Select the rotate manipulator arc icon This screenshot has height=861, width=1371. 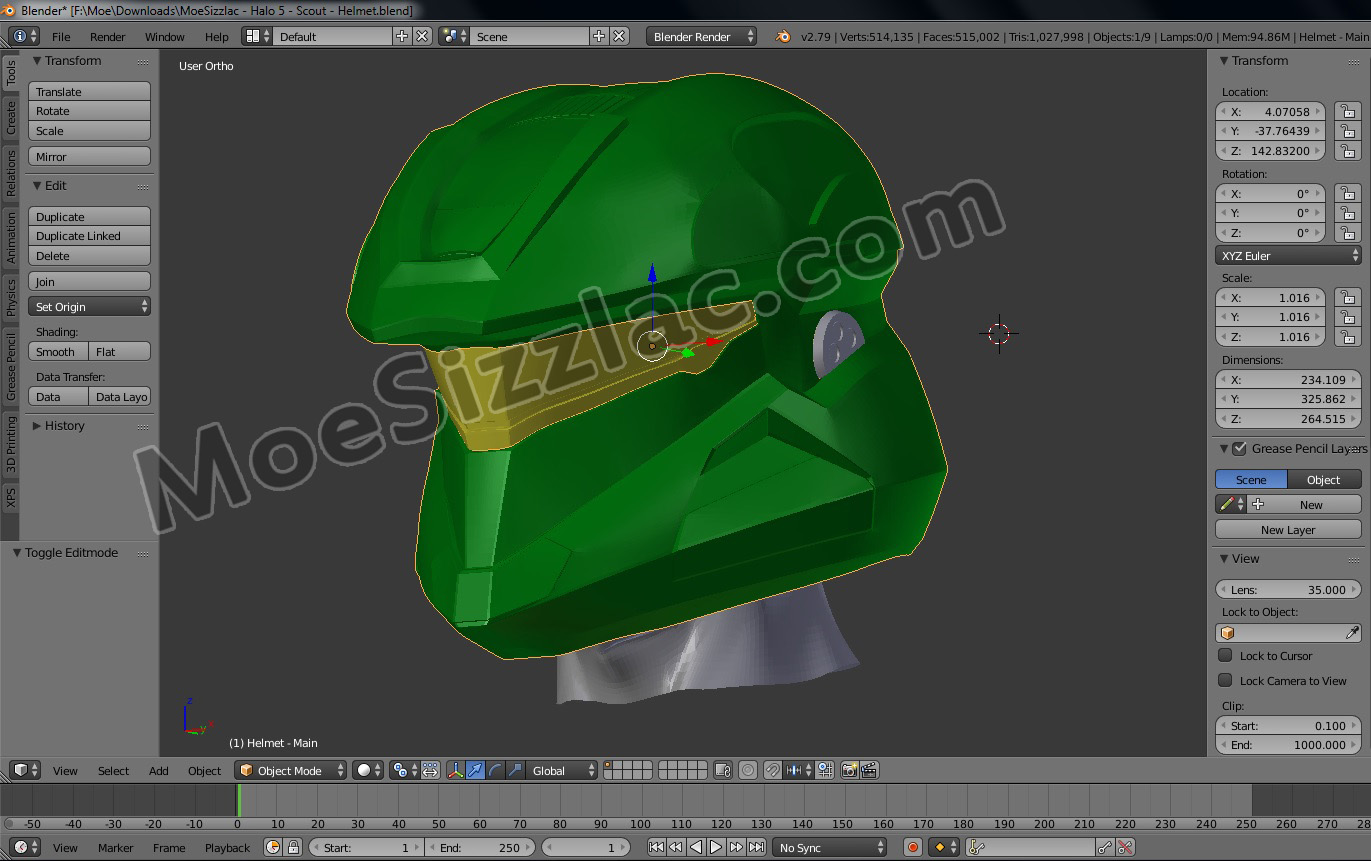pyautogui.click(x=495, y=770)
